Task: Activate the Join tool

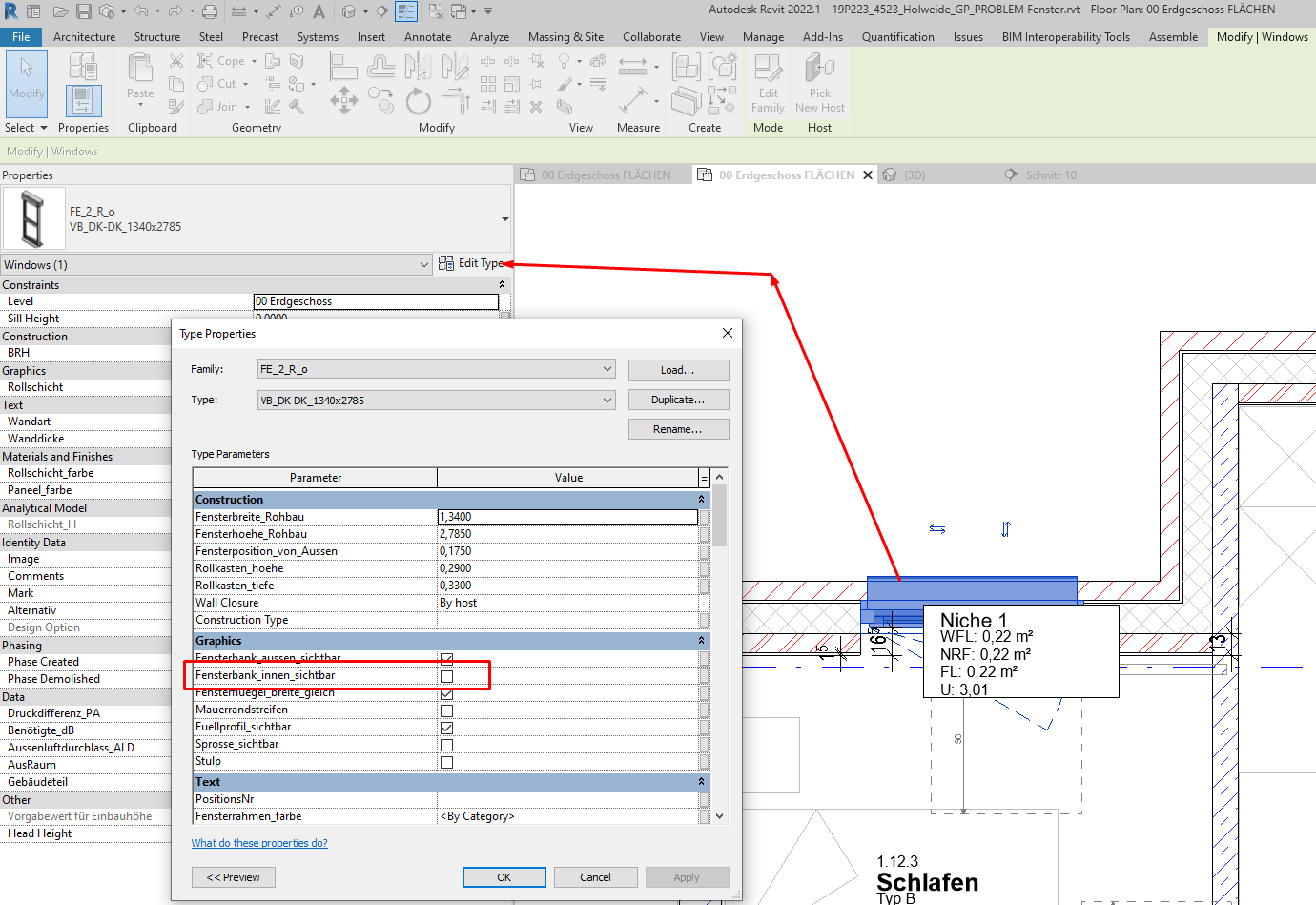Action: point(220,107)
